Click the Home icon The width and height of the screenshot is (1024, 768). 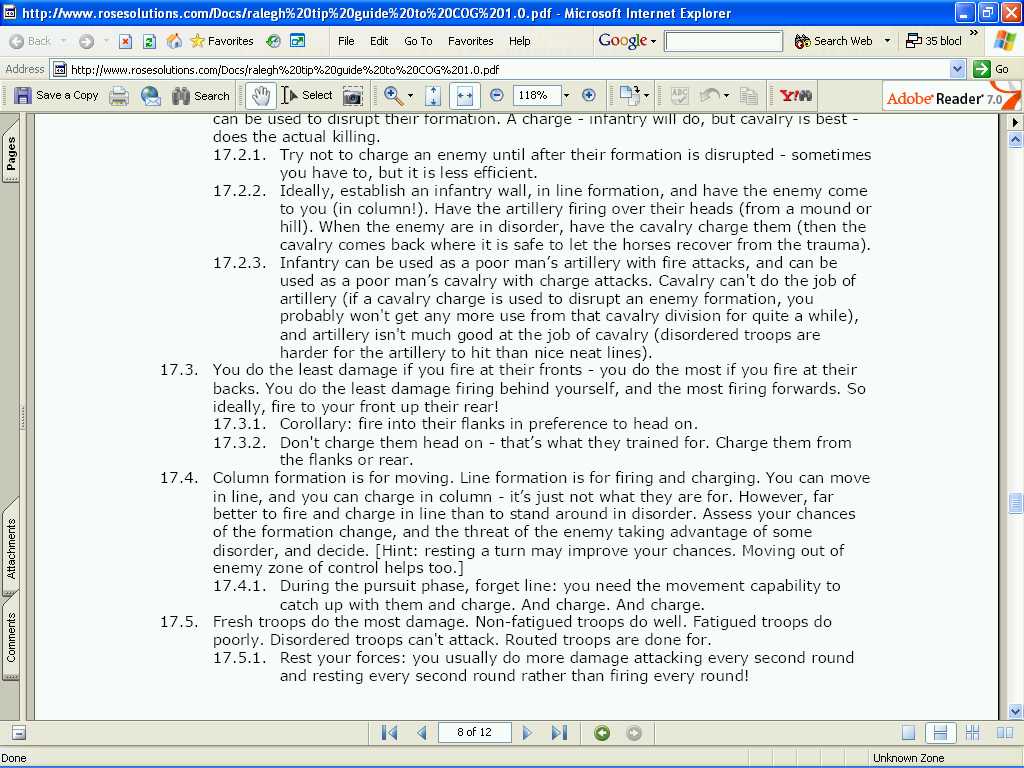pos(174,41)
